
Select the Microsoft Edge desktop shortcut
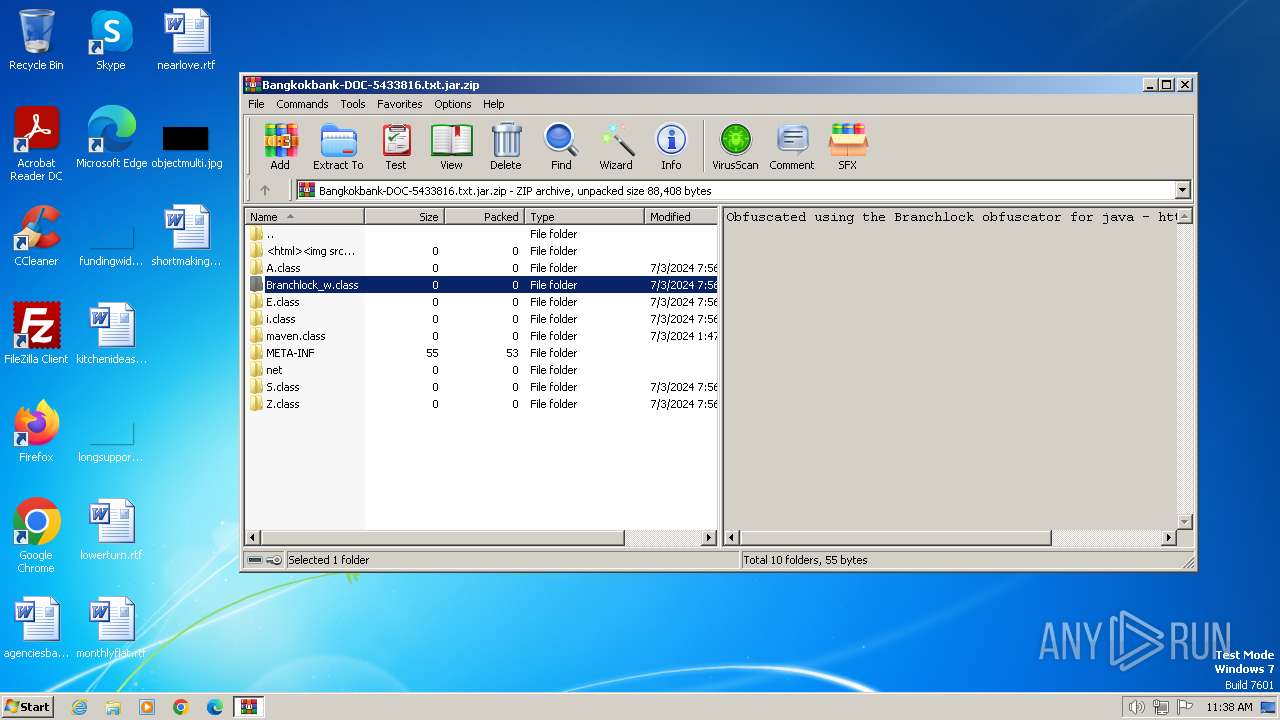click(111, 138)
